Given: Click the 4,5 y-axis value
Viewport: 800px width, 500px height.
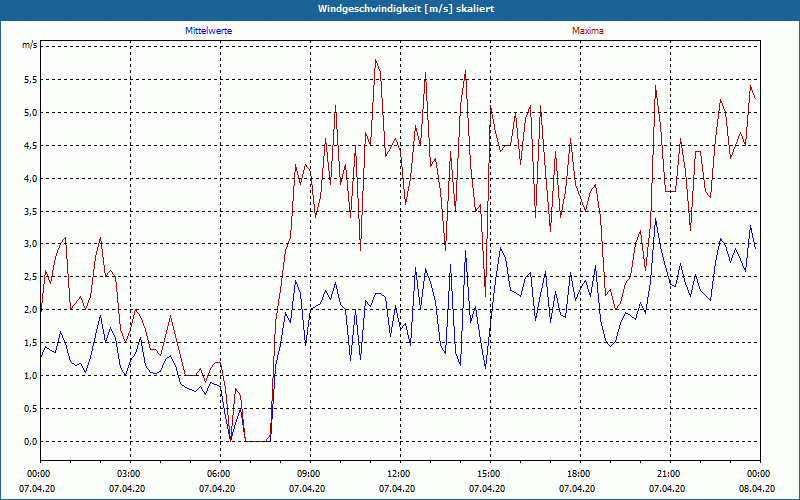Looking at the screenshot, I should coord(30,146).
